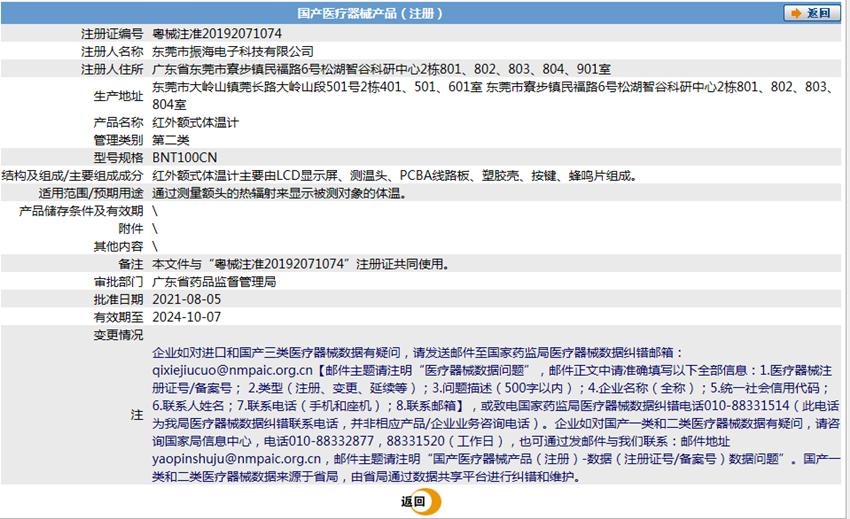The image size is (850, 519).
Task: Click the 注册人名称 label
Action: [112, 52]
